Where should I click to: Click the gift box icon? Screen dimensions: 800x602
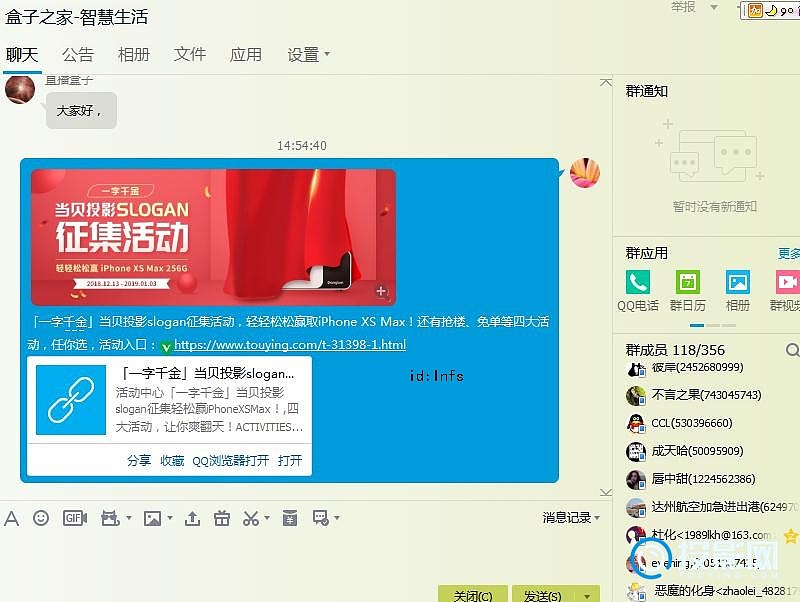pyautogui.click(x=221, y=518)
